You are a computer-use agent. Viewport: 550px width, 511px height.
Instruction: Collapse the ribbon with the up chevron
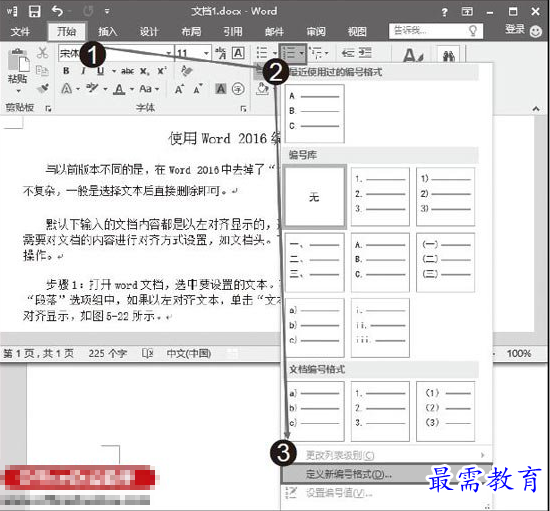click(x=536, y=109)
